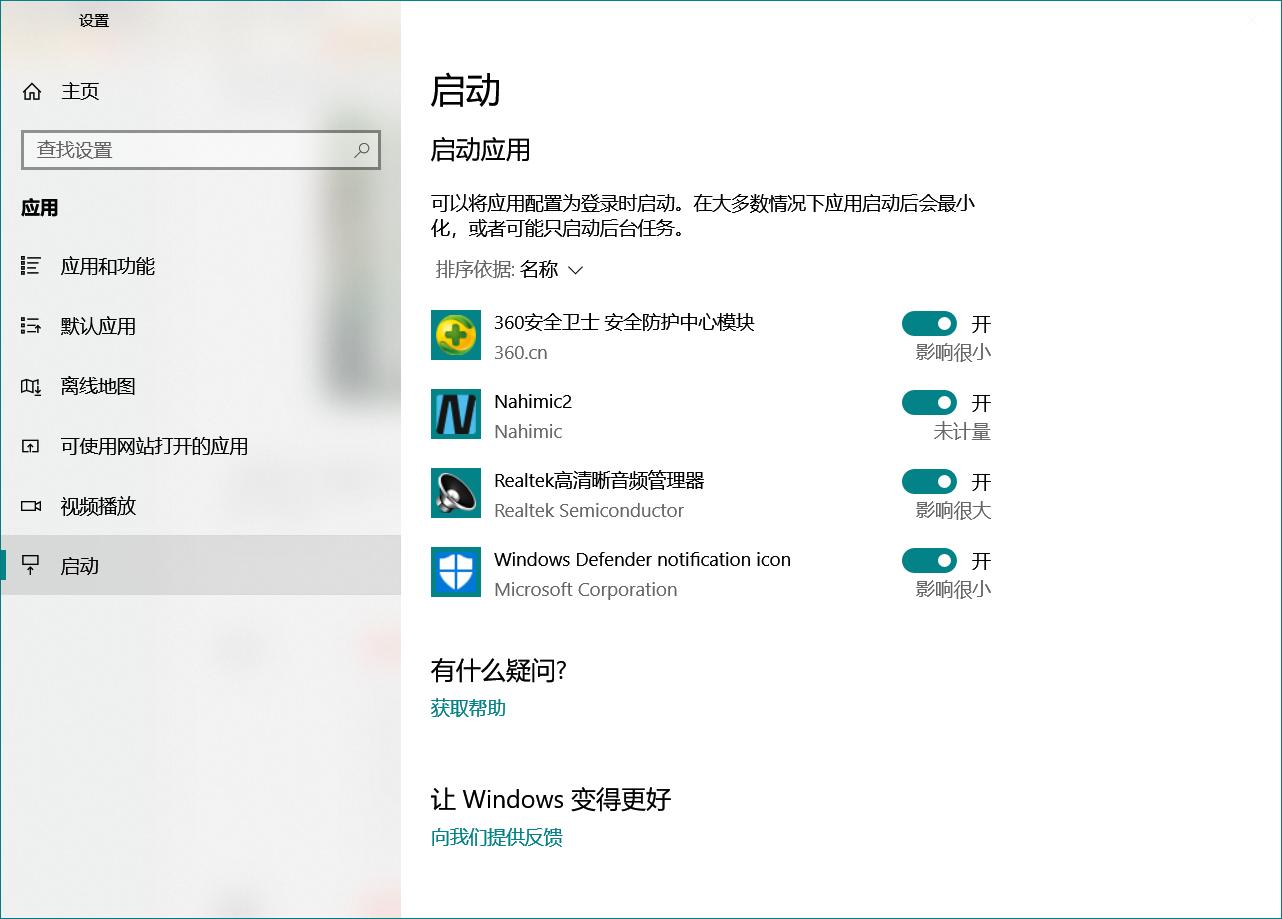Click the Windows Defender shield icon
Viewport: 1282px width, 919px height.
tap(456, 572)
